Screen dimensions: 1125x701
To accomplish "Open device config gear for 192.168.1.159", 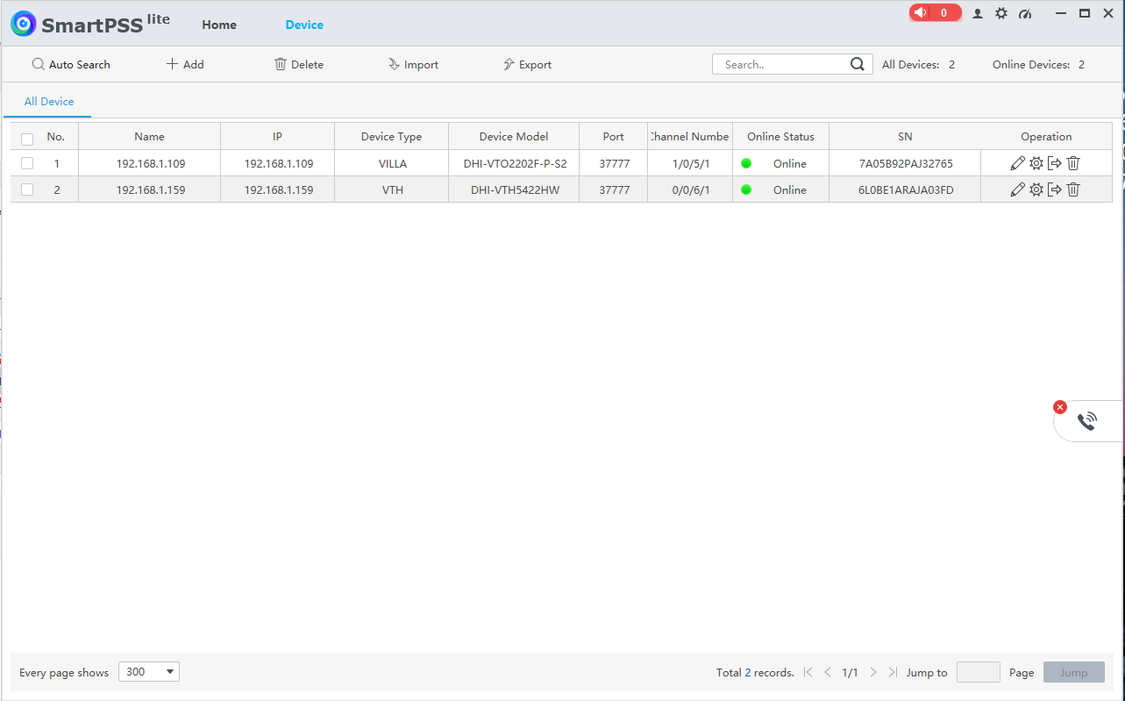I will [1036, 190].
